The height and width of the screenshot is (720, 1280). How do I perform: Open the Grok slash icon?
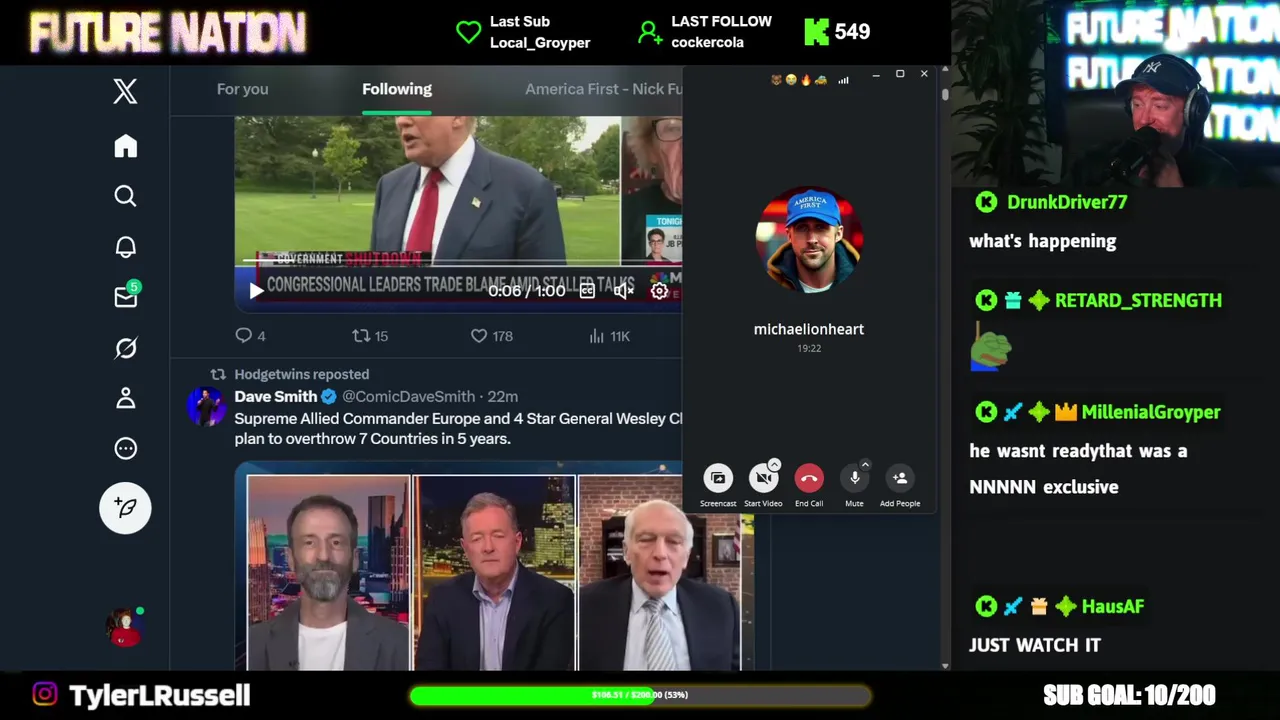[x=125, y=348]
